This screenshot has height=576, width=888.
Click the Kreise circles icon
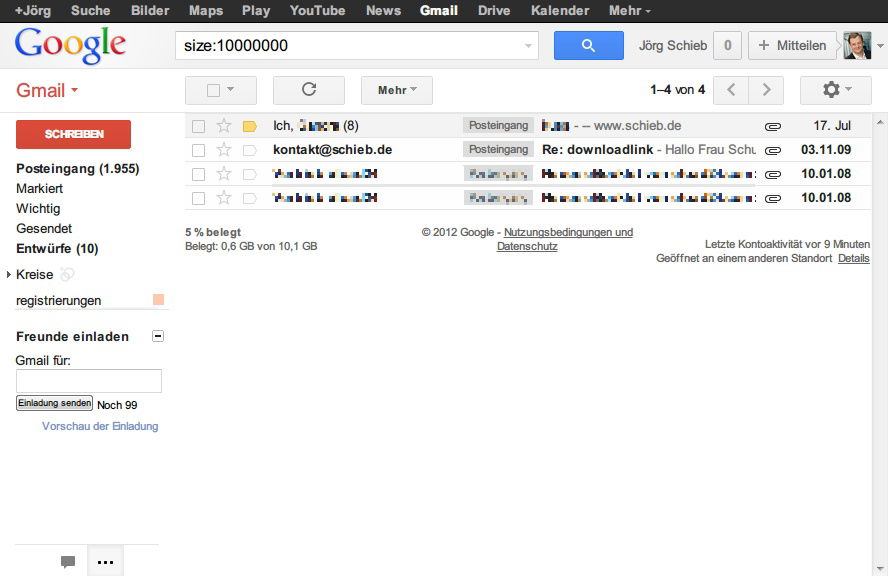67,275
